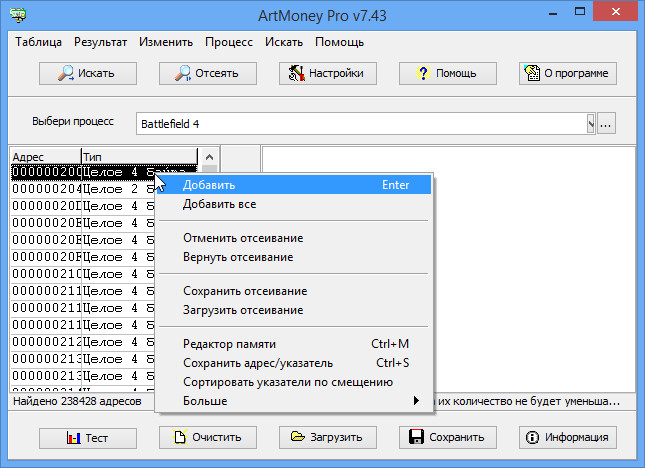Click the Информация button
Image resolution: width=645 pixels, height=468 pixels.
568,437
